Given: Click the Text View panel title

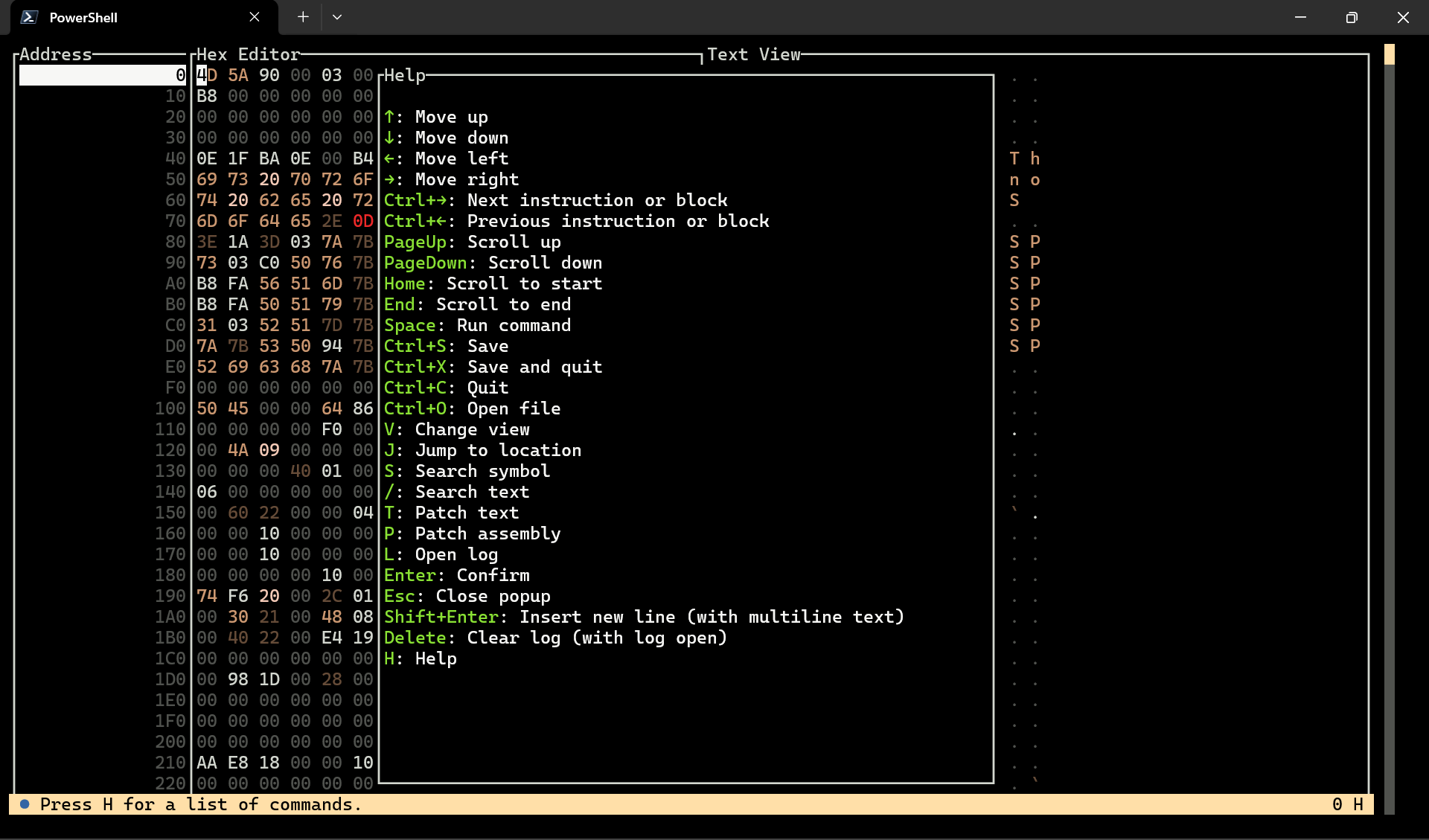Looking at the screenshot, I should [754, 54].
